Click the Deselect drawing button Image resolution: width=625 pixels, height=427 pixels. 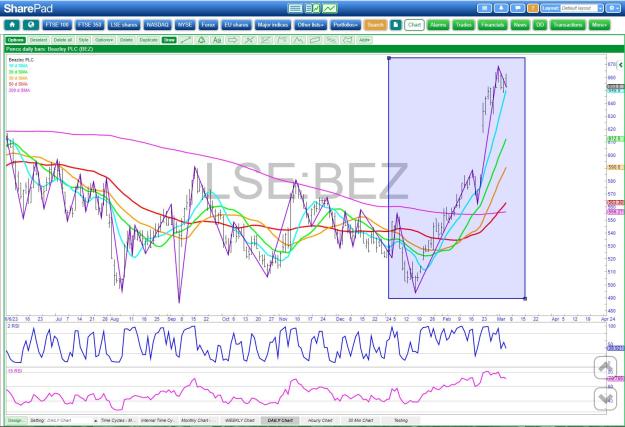(x=39, y=40)
